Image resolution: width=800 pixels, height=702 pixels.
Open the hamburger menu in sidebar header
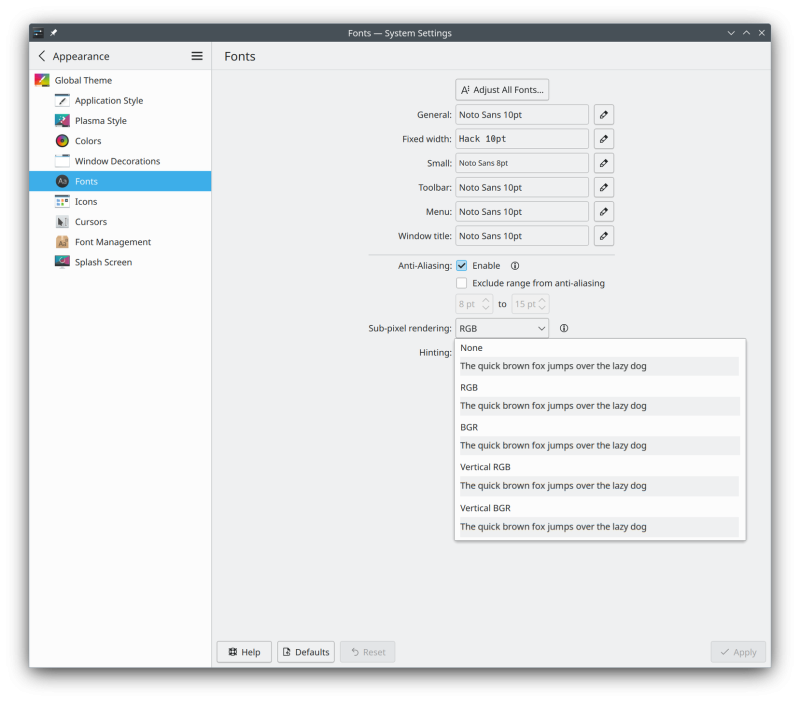point(197,56)
